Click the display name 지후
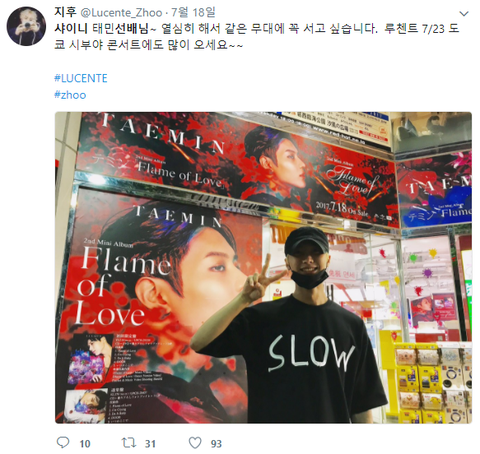480x454 pixels. click(65, 12)
